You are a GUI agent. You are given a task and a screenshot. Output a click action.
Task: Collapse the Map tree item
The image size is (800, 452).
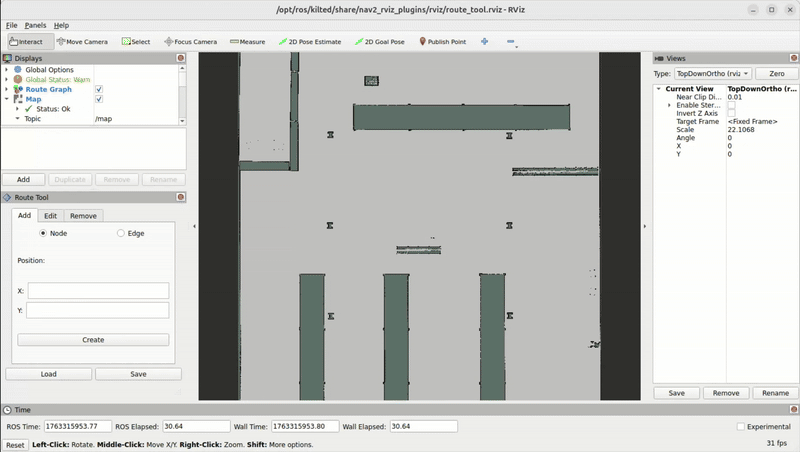(x=6, y=99)
